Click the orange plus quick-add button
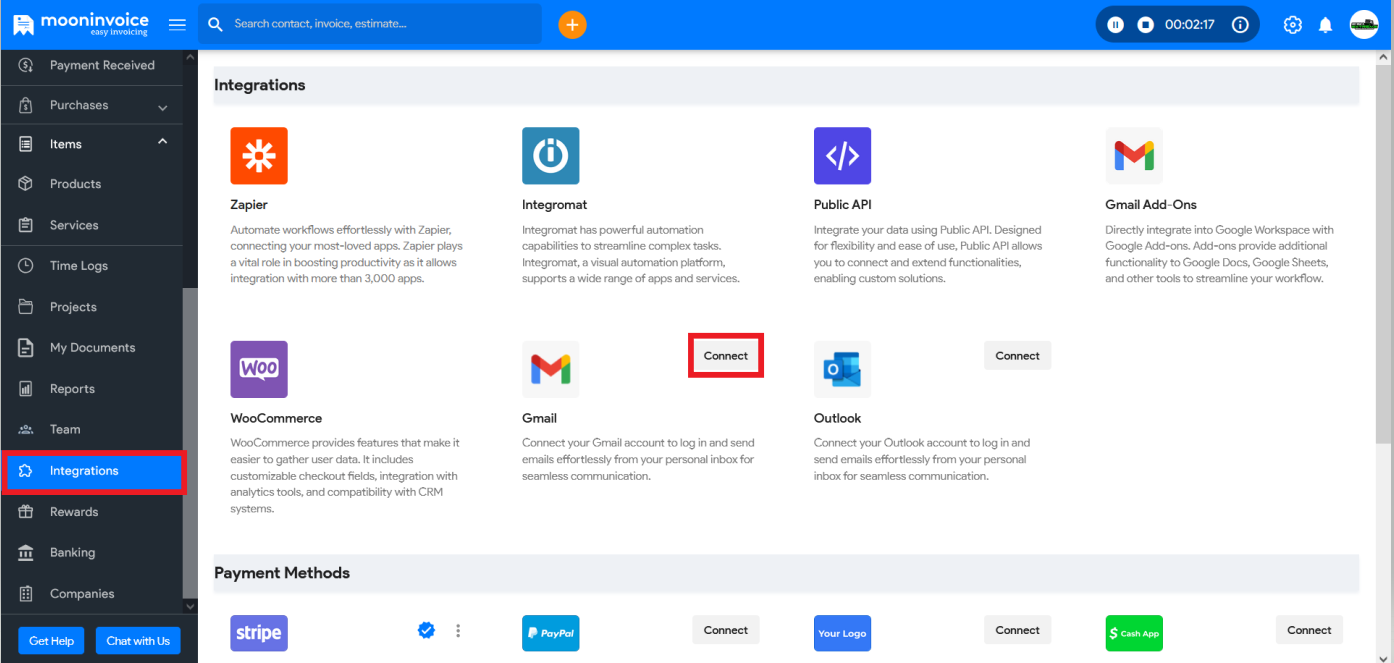Viewport: 1394px width, 663px height. click(572, 24)
